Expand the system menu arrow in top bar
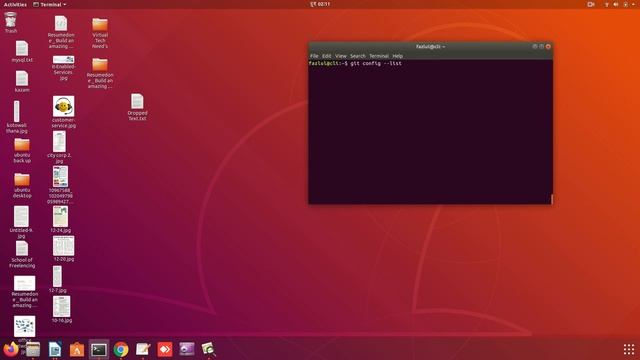This screenshot has width=640, height=360. tap(633, 4)
